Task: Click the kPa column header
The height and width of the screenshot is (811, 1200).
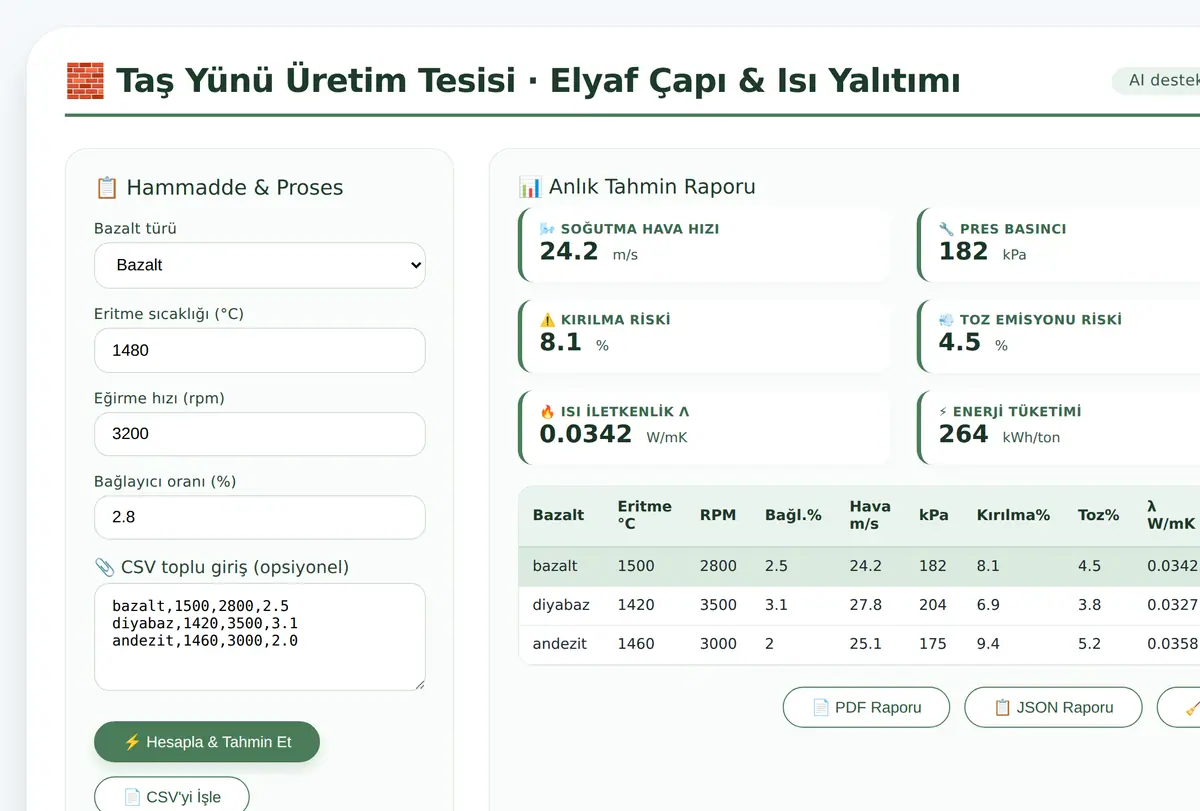Action: point(933,515)
